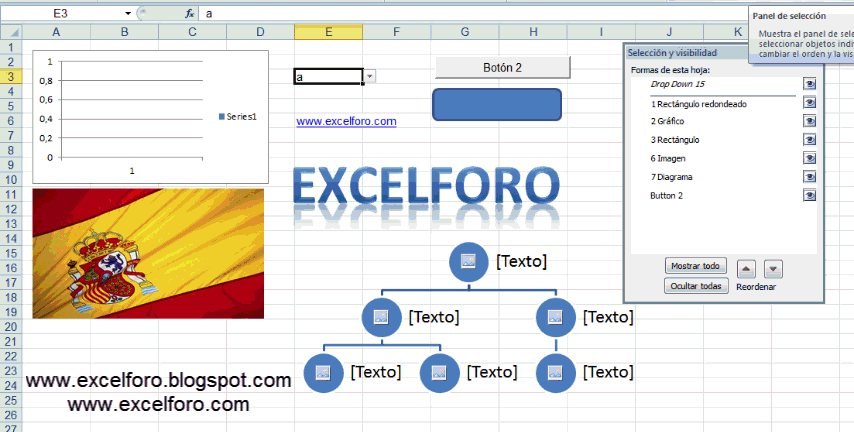This screenshot has height=432, width=854.
Task: Select row 3 header
Action: point(11,76)
